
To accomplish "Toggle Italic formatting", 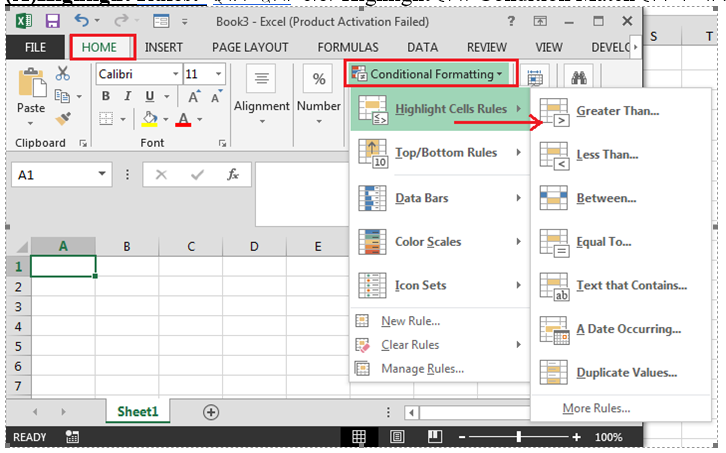I will point(127,97).
